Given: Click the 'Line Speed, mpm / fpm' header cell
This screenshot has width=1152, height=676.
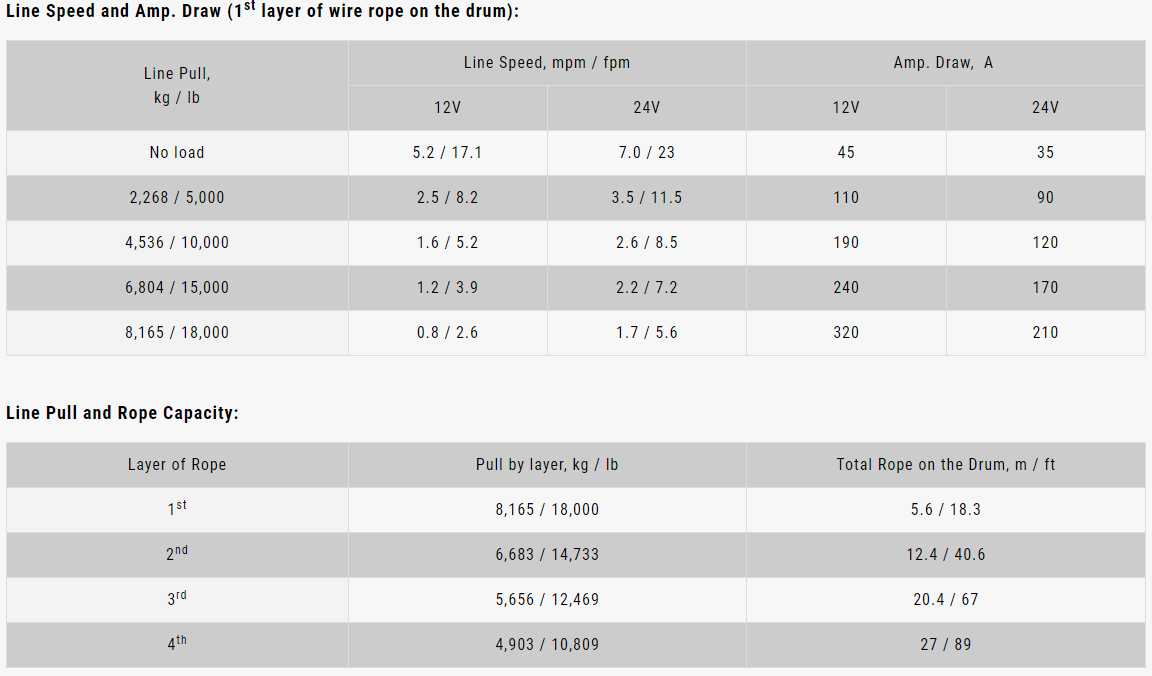Looking at the screenshot, I should pyautogui.click(x=547, y=63).
